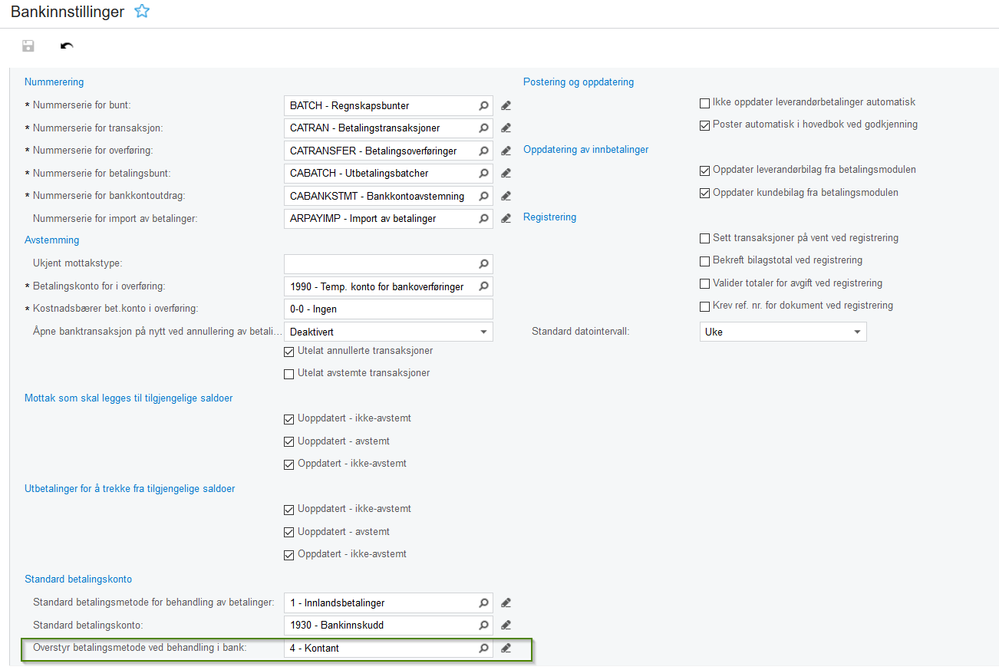Toggle Krev ref. nr. for dokument checkbox
Image resolution: width=999 pixels, height=671 pixels.
click(x=705, y=306)
